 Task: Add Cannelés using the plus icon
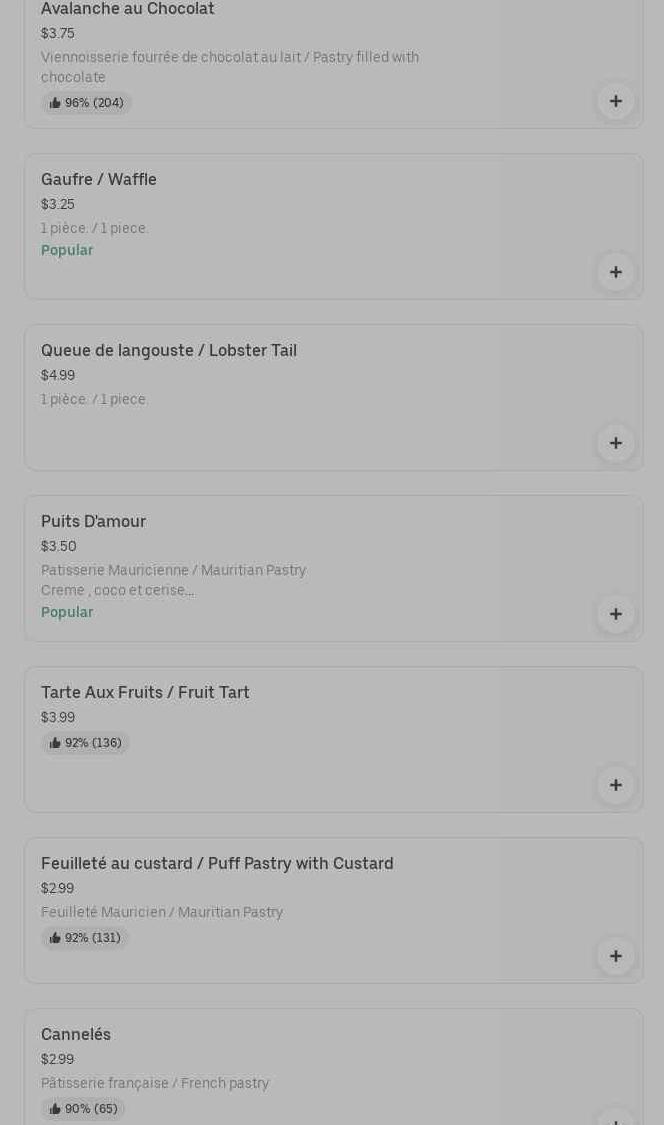[615, 1118]
